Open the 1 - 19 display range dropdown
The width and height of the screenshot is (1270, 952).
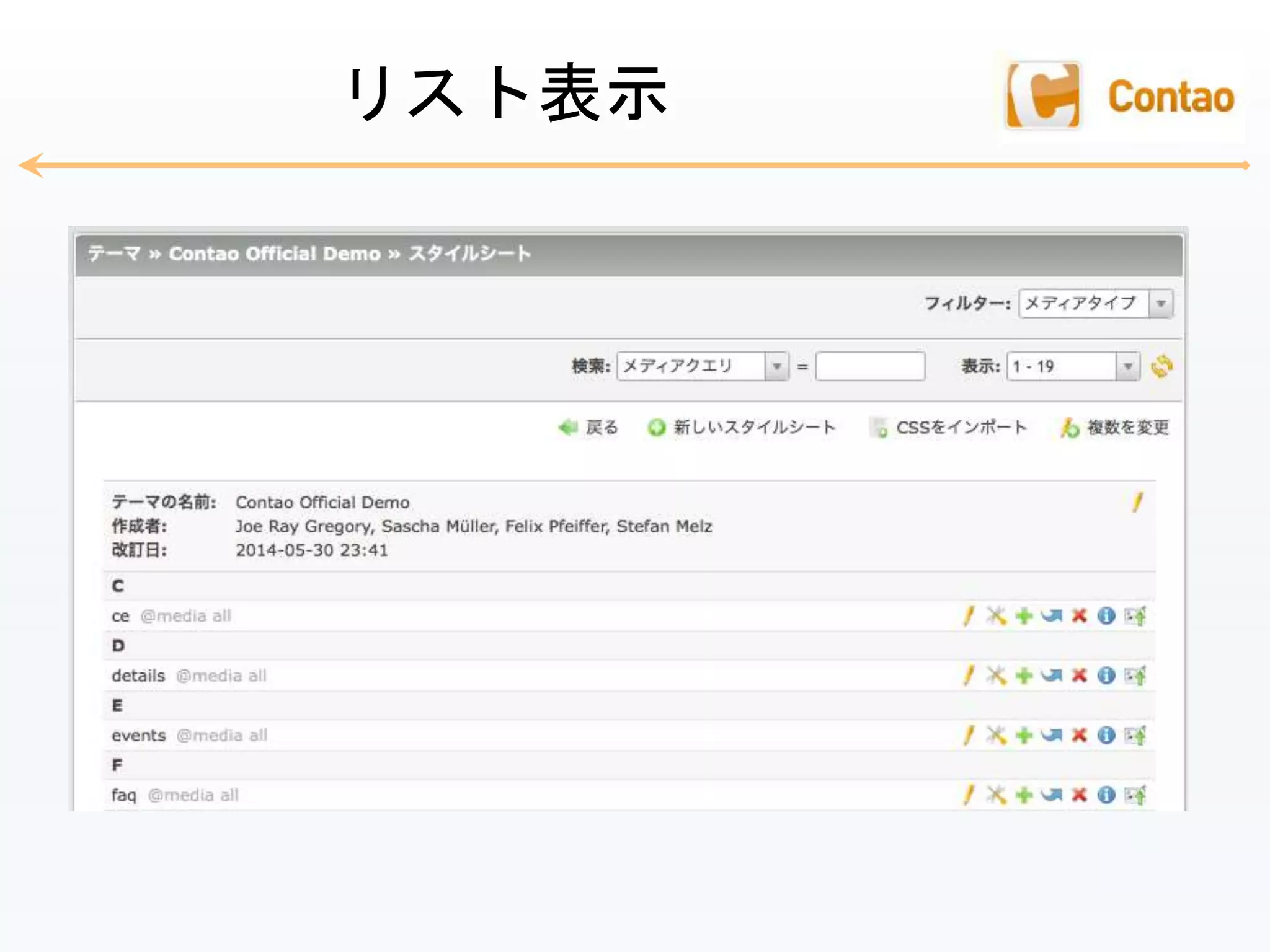(1073, 366)
